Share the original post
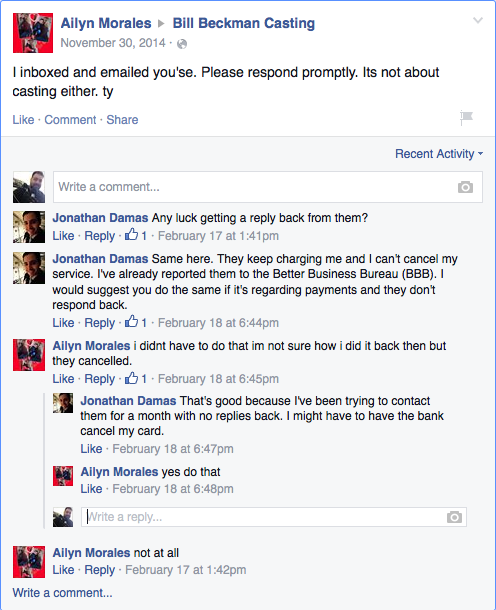The height and width of the screenshot is (610, 496). click(122, 119)
